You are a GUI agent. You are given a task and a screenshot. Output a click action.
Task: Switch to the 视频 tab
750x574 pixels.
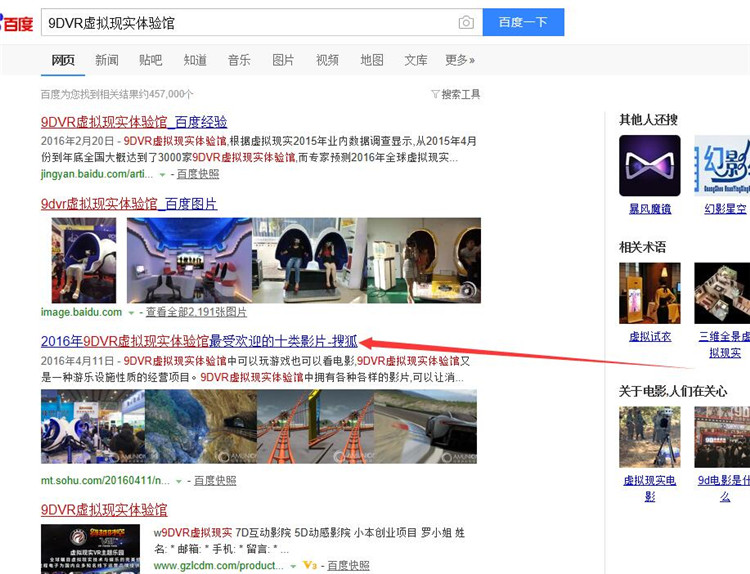[328, 60]
